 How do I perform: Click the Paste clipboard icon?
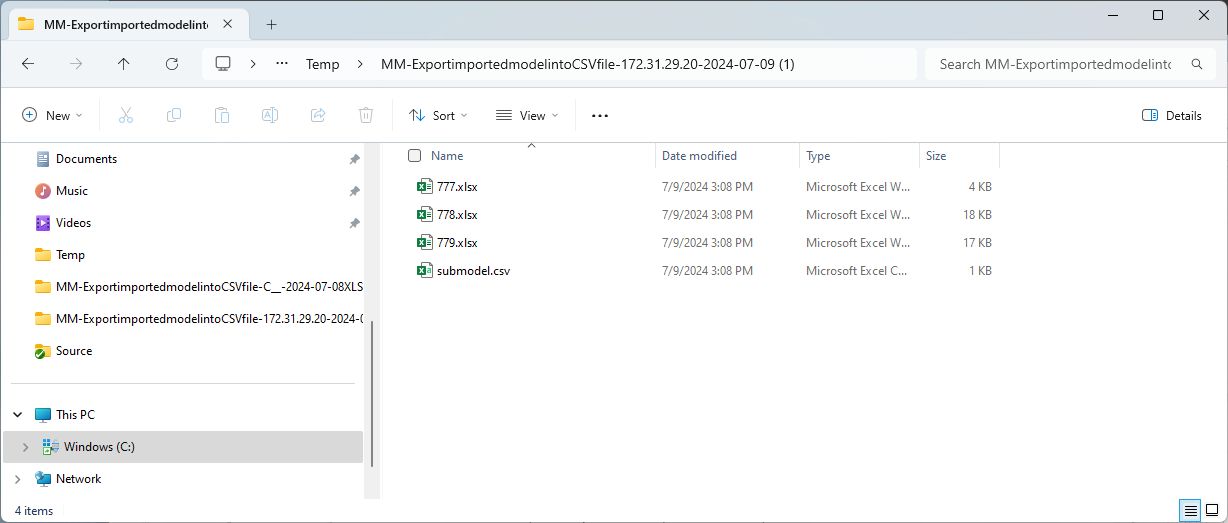click(222, 115)
